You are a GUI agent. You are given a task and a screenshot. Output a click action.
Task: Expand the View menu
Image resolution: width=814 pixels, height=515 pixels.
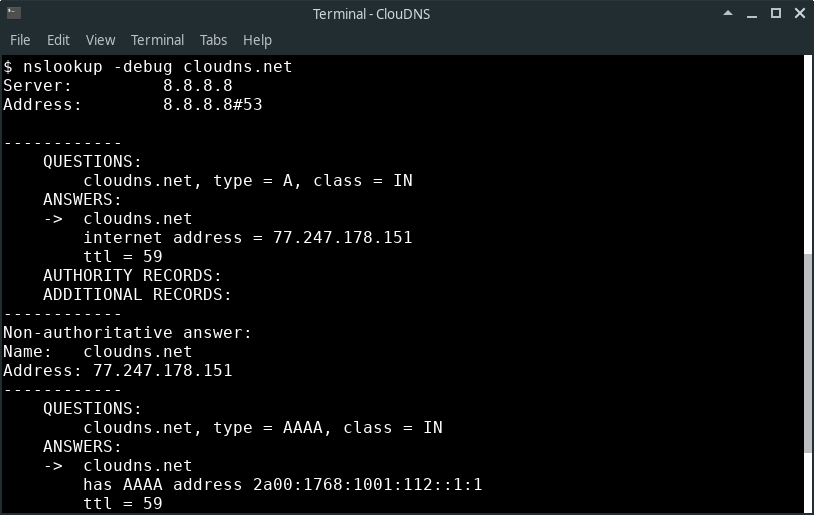(x=100, y=40)
